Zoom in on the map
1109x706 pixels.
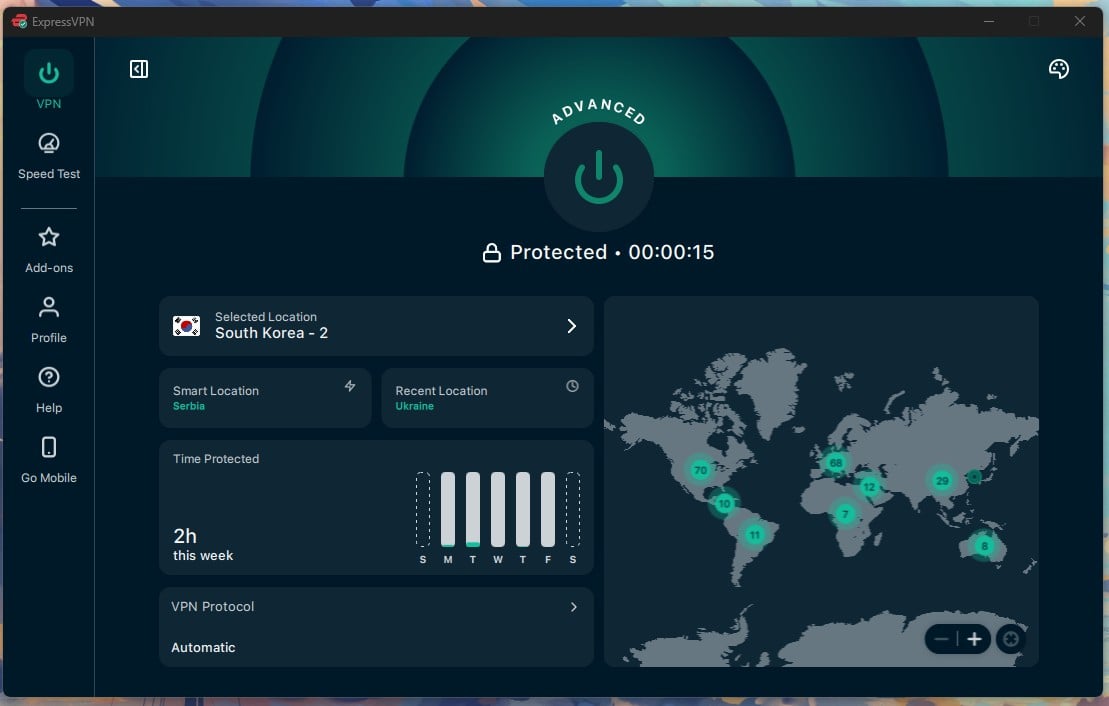(975, 640)
